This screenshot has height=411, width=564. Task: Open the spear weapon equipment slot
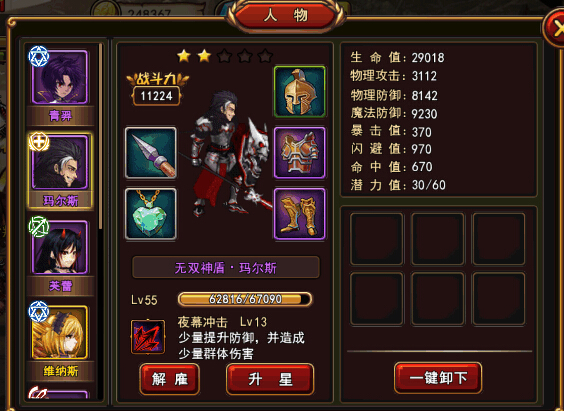click(x=151, y=152)
